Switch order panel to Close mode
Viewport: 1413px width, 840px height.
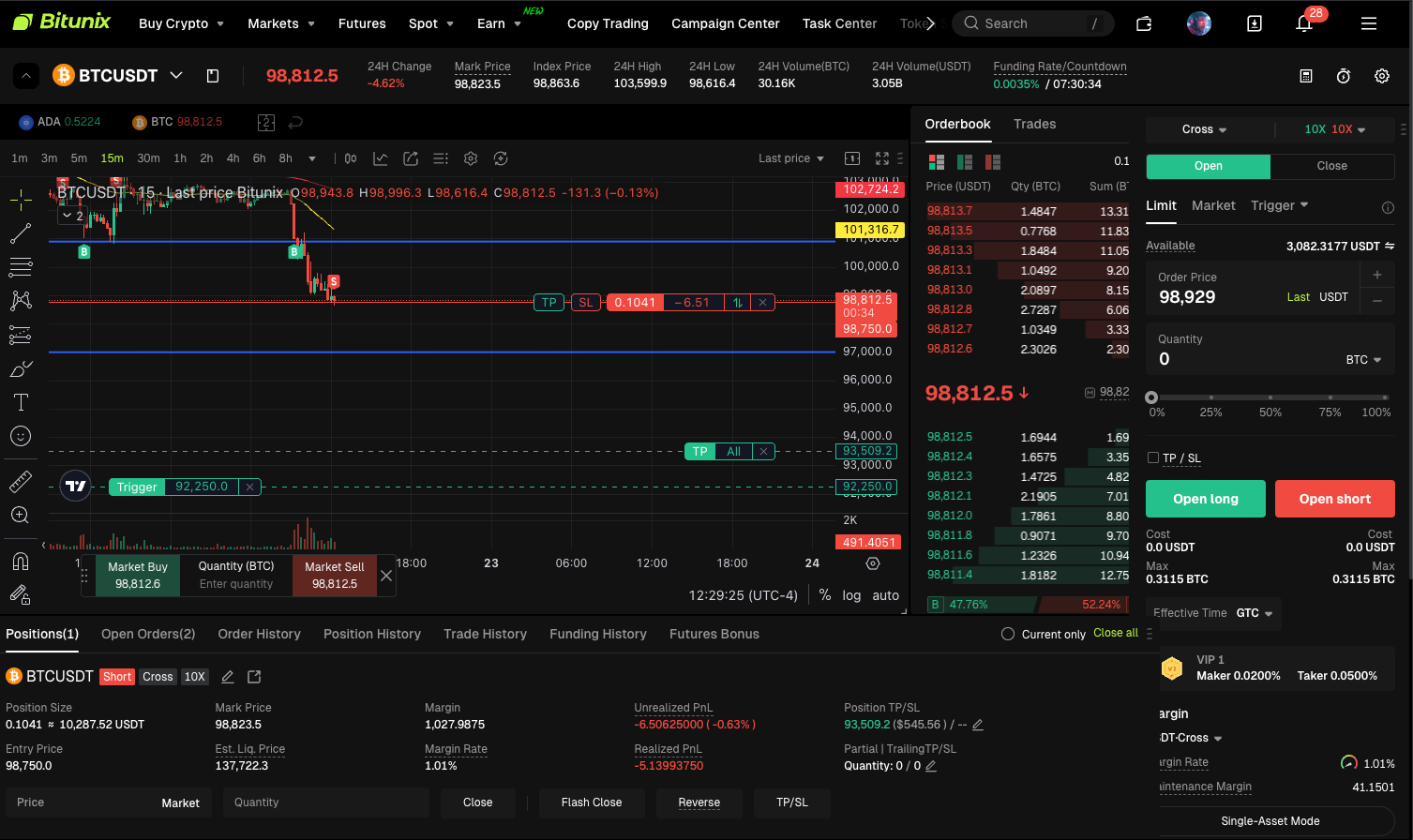[x=1332, y=166]
